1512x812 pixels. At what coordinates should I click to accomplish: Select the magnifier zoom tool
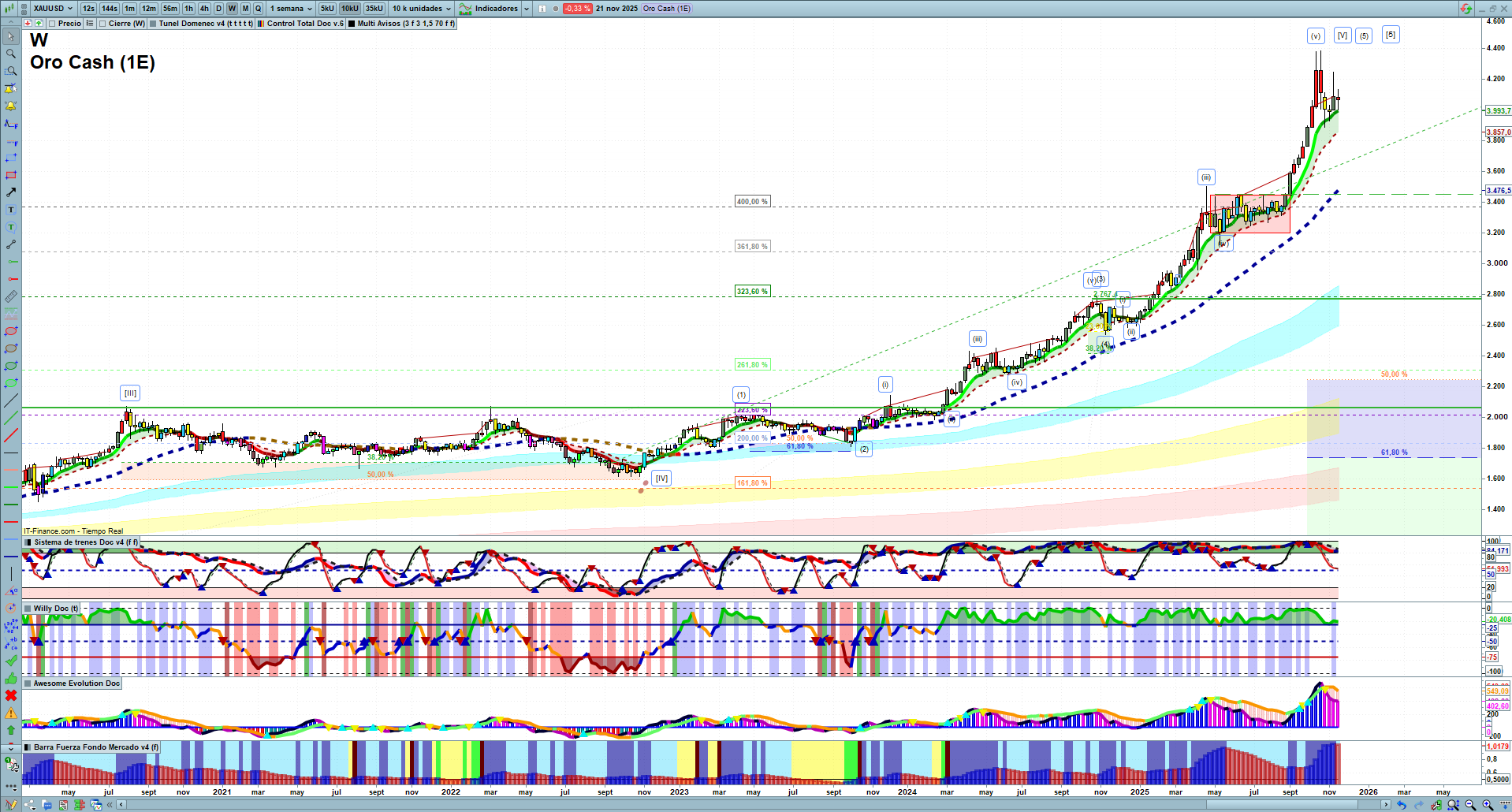tap(11, 54)
